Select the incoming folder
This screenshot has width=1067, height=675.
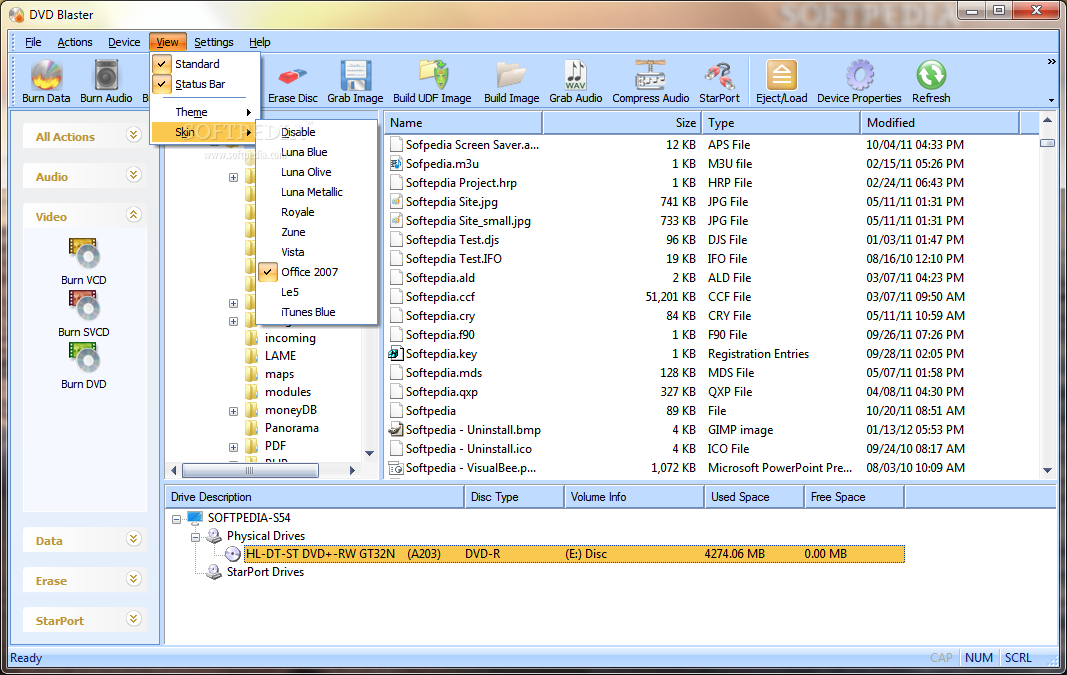[290, 338]
